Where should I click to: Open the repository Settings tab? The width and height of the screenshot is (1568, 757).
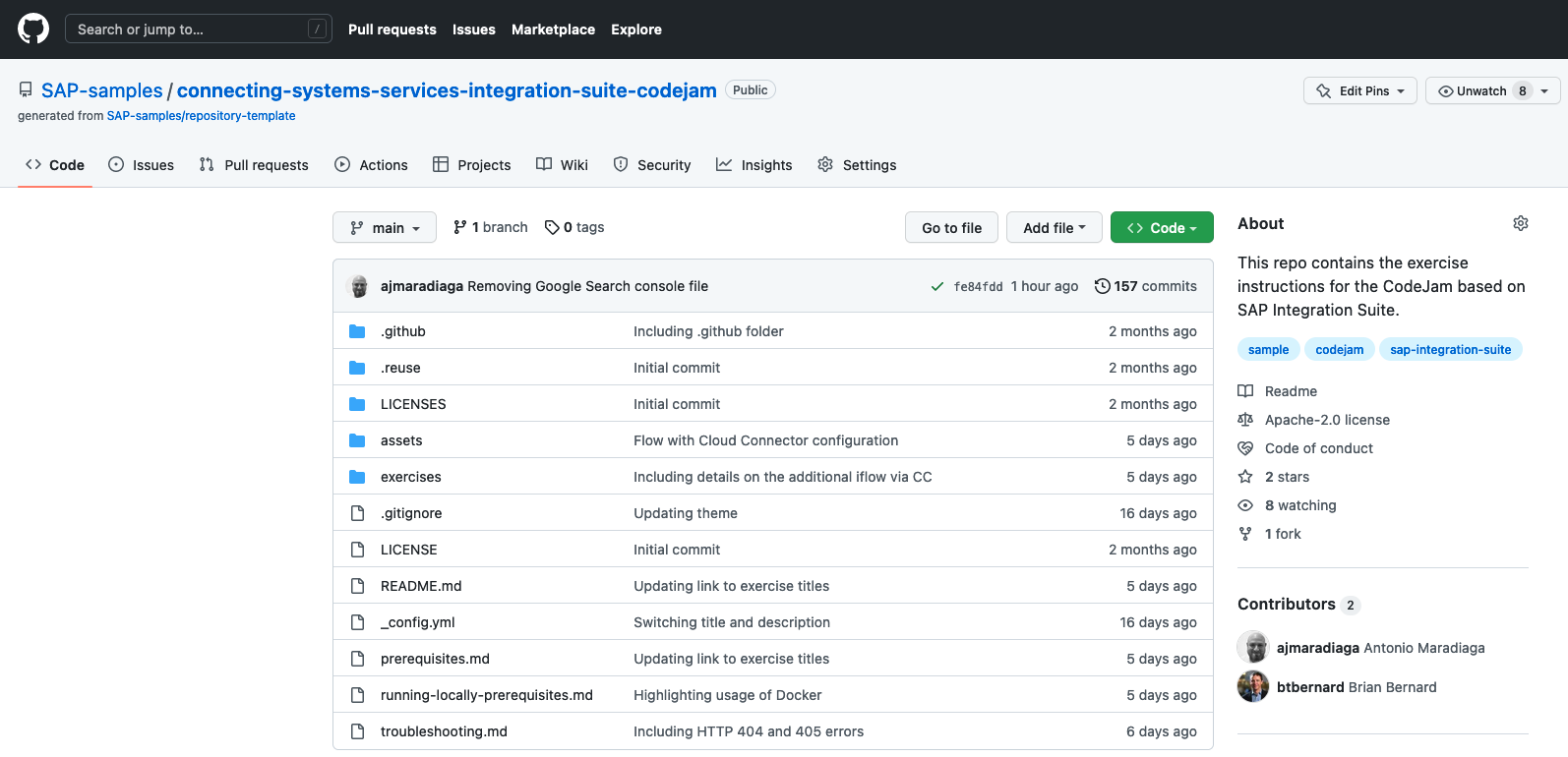pyautogui.click(x=857, y=165)
